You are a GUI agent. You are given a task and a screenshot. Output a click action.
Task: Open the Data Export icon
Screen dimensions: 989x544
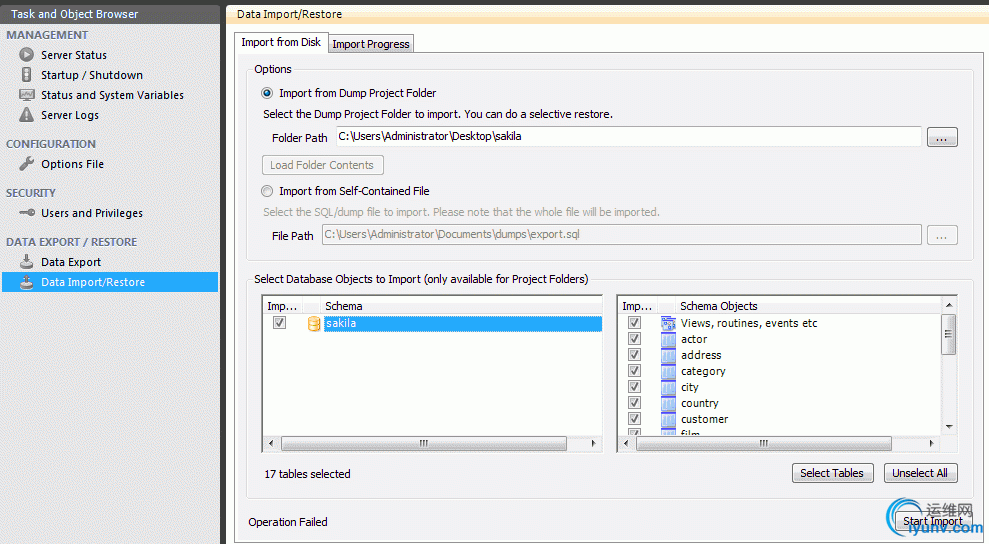[x=27, y=262]
